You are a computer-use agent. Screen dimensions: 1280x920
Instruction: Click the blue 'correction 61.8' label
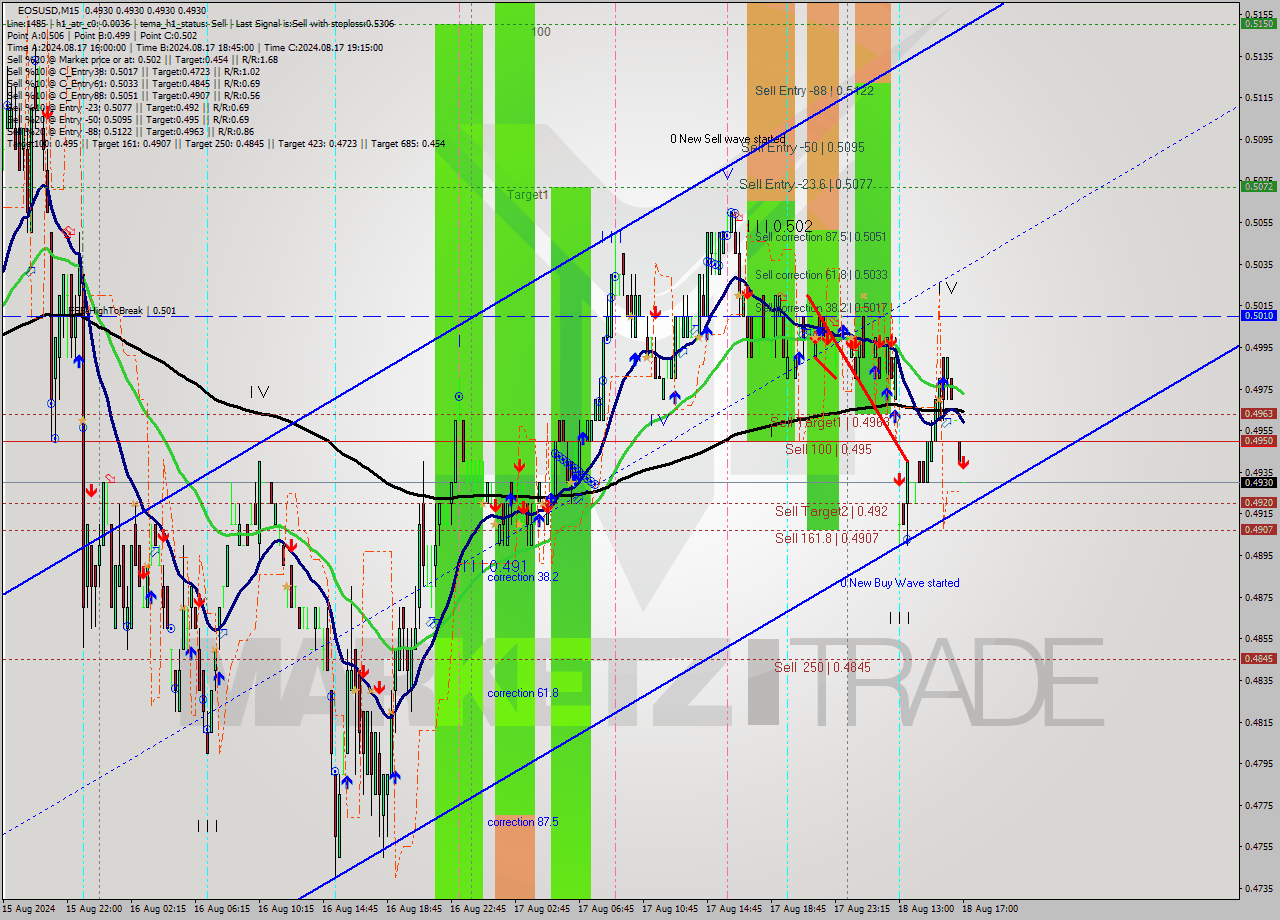pos(523,693)
